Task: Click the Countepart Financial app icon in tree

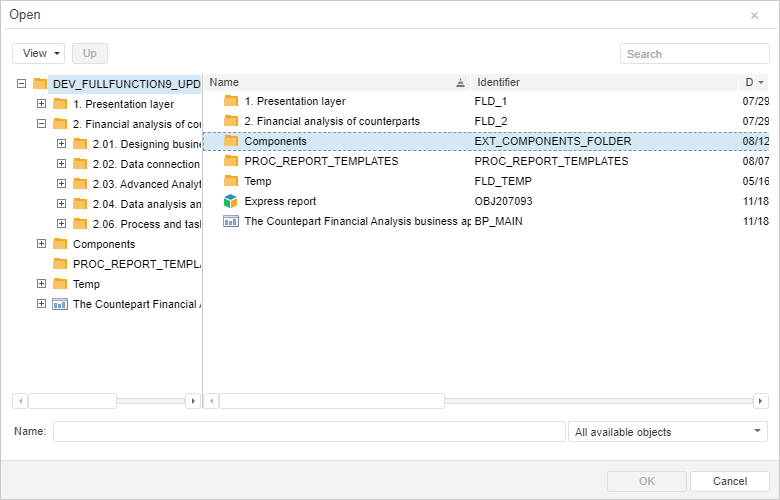Action: (60, 304)
